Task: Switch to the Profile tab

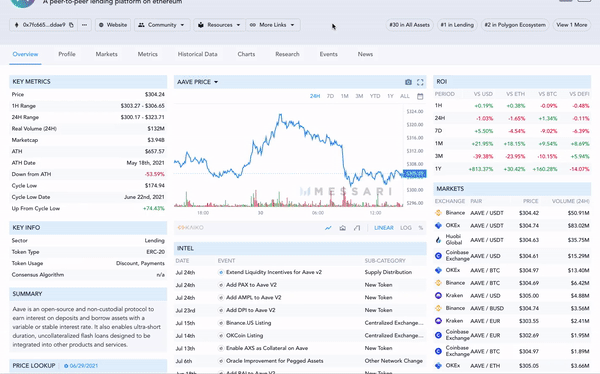Action: click(x=67, y=54)
